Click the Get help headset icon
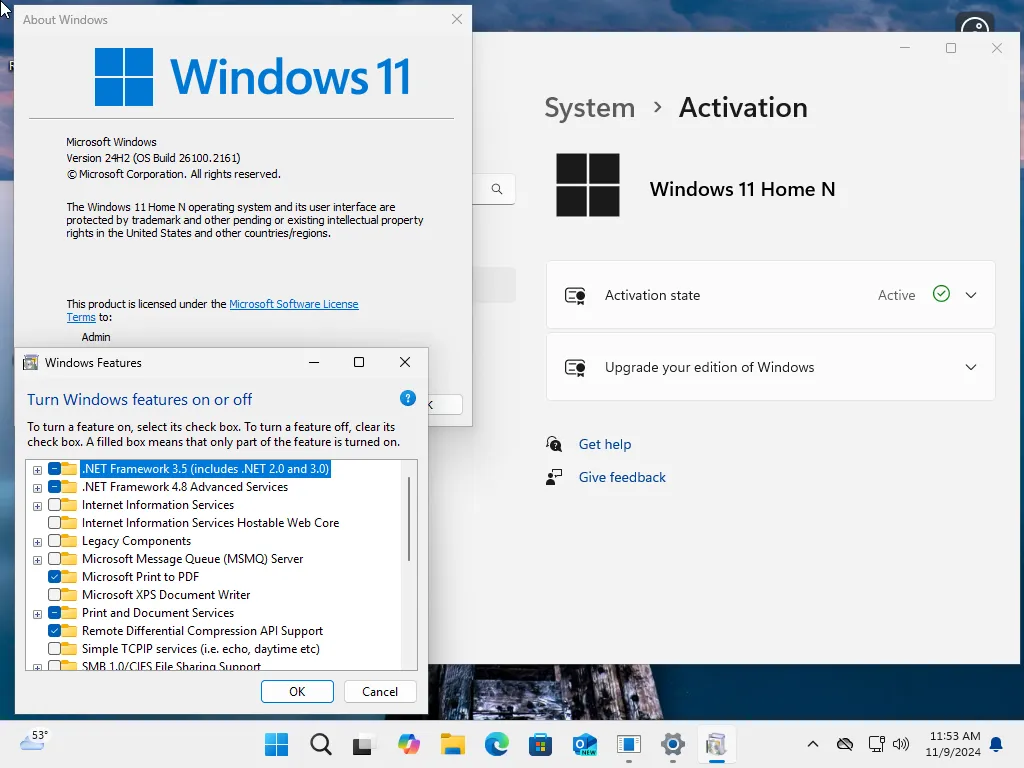The height and width of the screenshot is (768, 1024). click(554, 444)
